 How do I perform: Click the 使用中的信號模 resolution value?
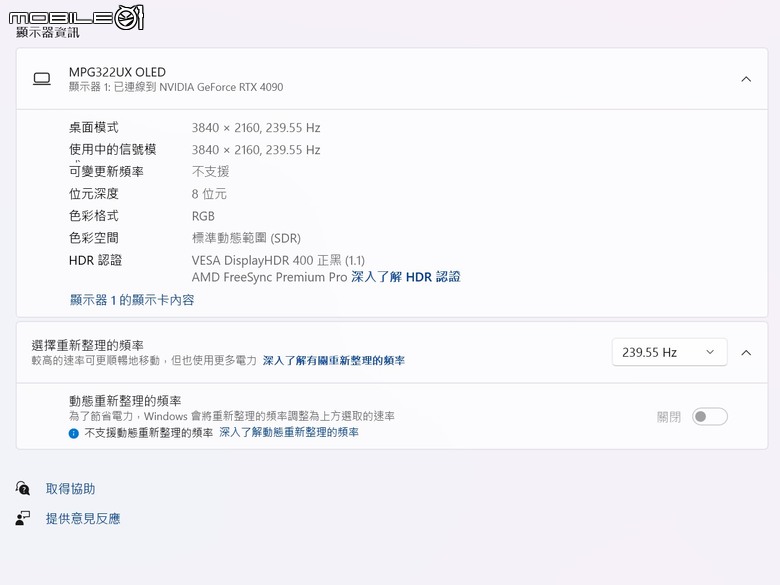[256, 150]
